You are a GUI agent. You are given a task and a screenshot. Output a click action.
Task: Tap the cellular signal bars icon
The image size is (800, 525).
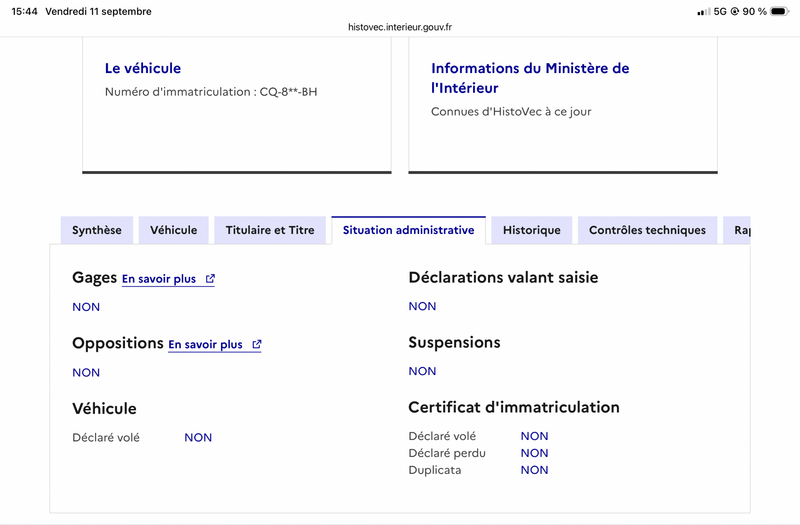click(x=704, y=11)
